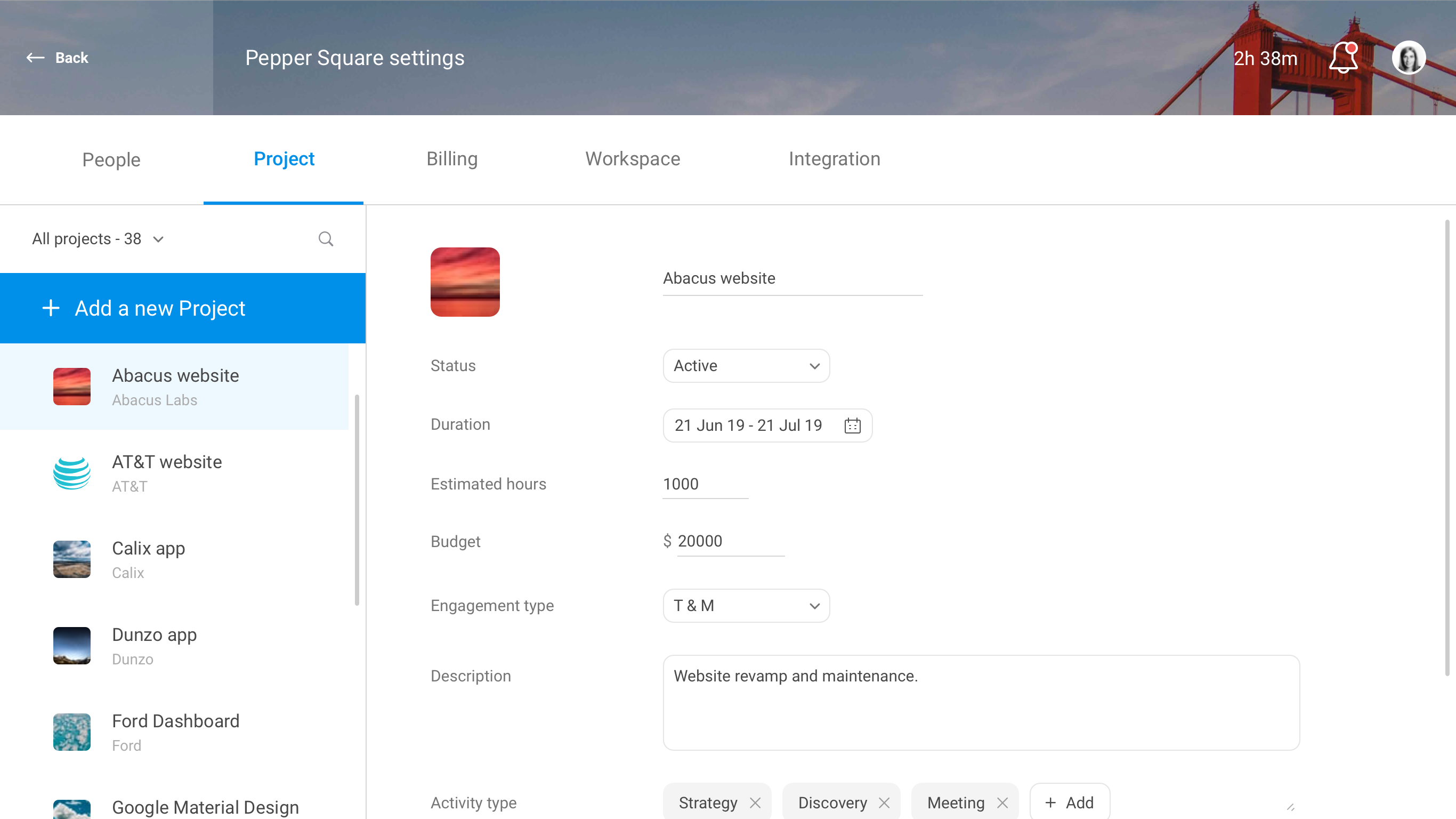
Task: Open the user profile avatar
Action: (1408, 58)
